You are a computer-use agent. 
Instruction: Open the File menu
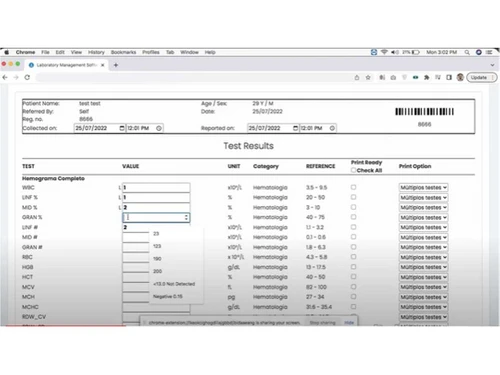(x=45, y=52)
